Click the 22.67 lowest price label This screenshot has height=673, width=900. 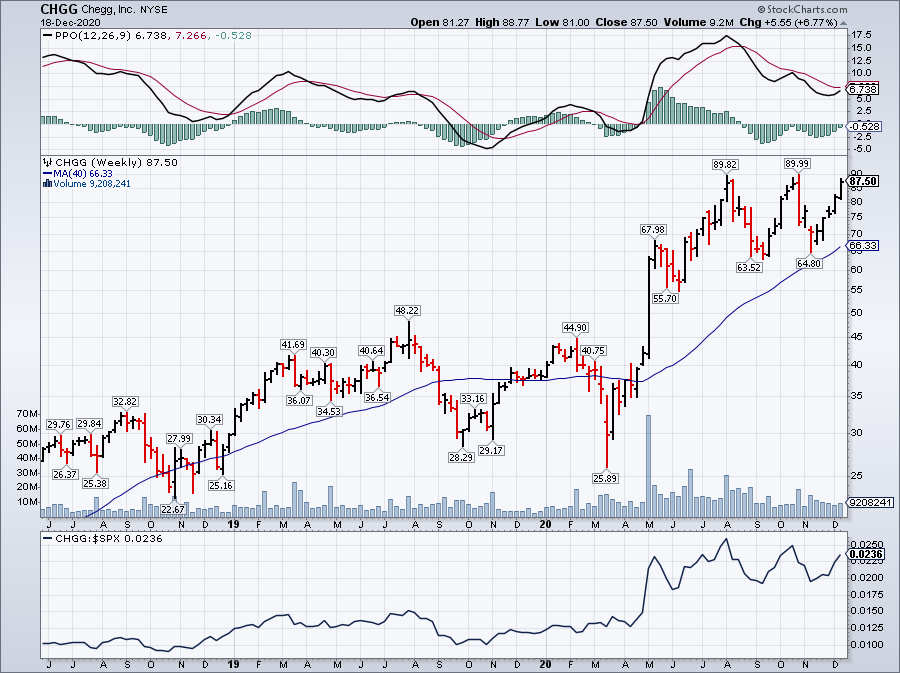pyautogui.click(x=173, y=509)
